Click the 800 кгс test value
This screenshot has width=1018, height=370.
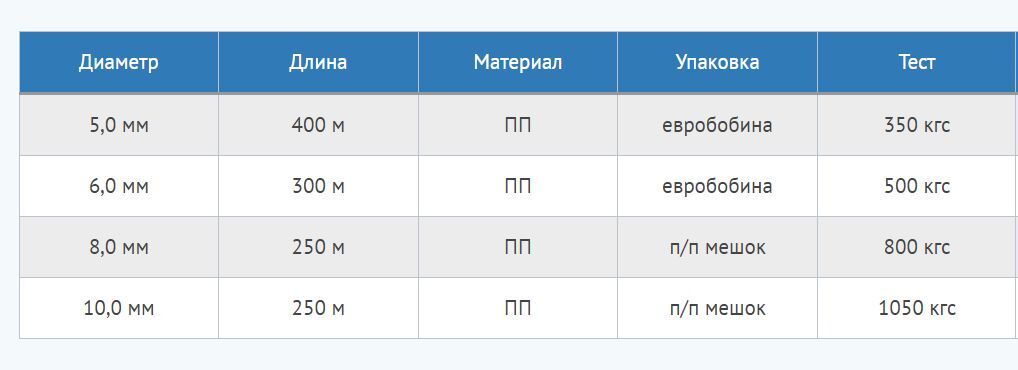[x=917, y=247]
